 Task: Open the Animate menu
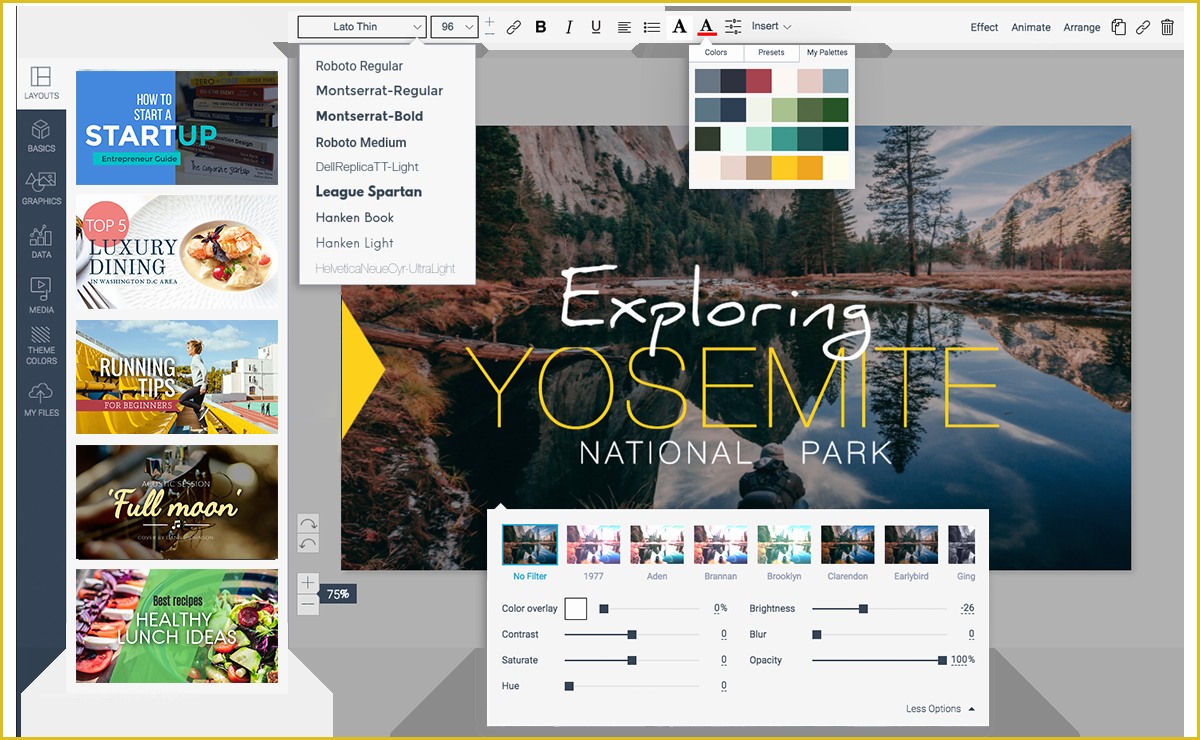[1031, 27]
